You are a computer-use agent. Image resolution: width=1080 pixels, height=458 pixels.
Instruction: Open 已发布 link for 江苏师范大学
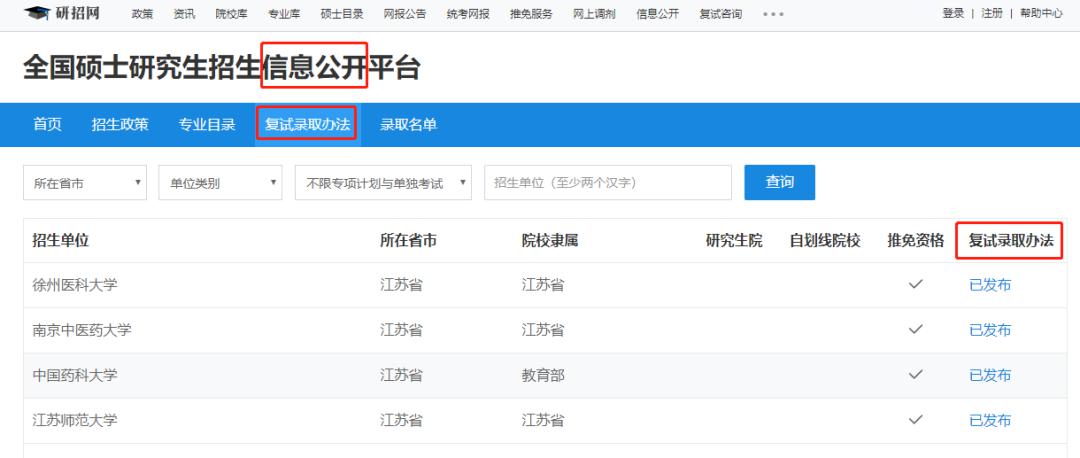click(990, 420)
